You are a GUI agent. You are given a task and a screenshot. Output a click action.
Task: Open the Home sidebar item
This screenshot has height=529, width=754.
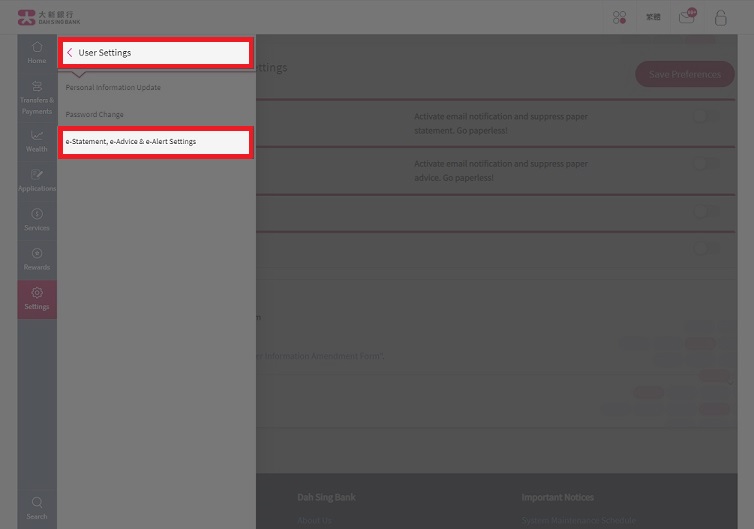tap(37, 53)
